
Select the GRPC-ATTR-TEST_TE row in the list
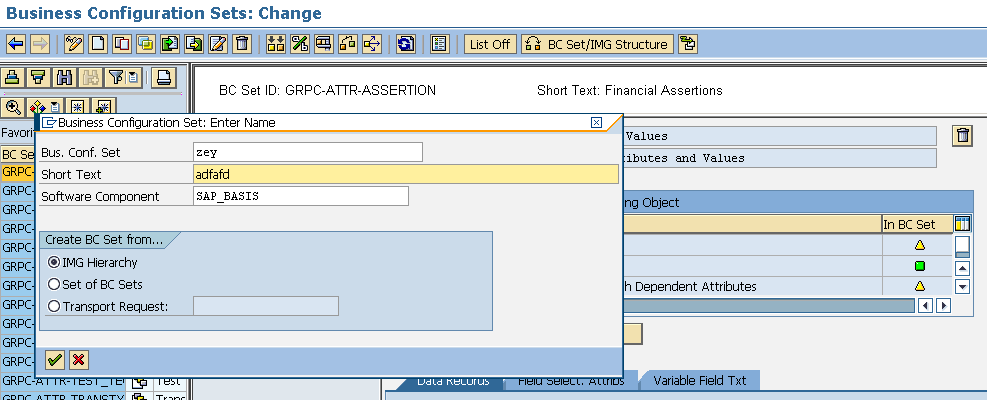[x=63, y=380]
